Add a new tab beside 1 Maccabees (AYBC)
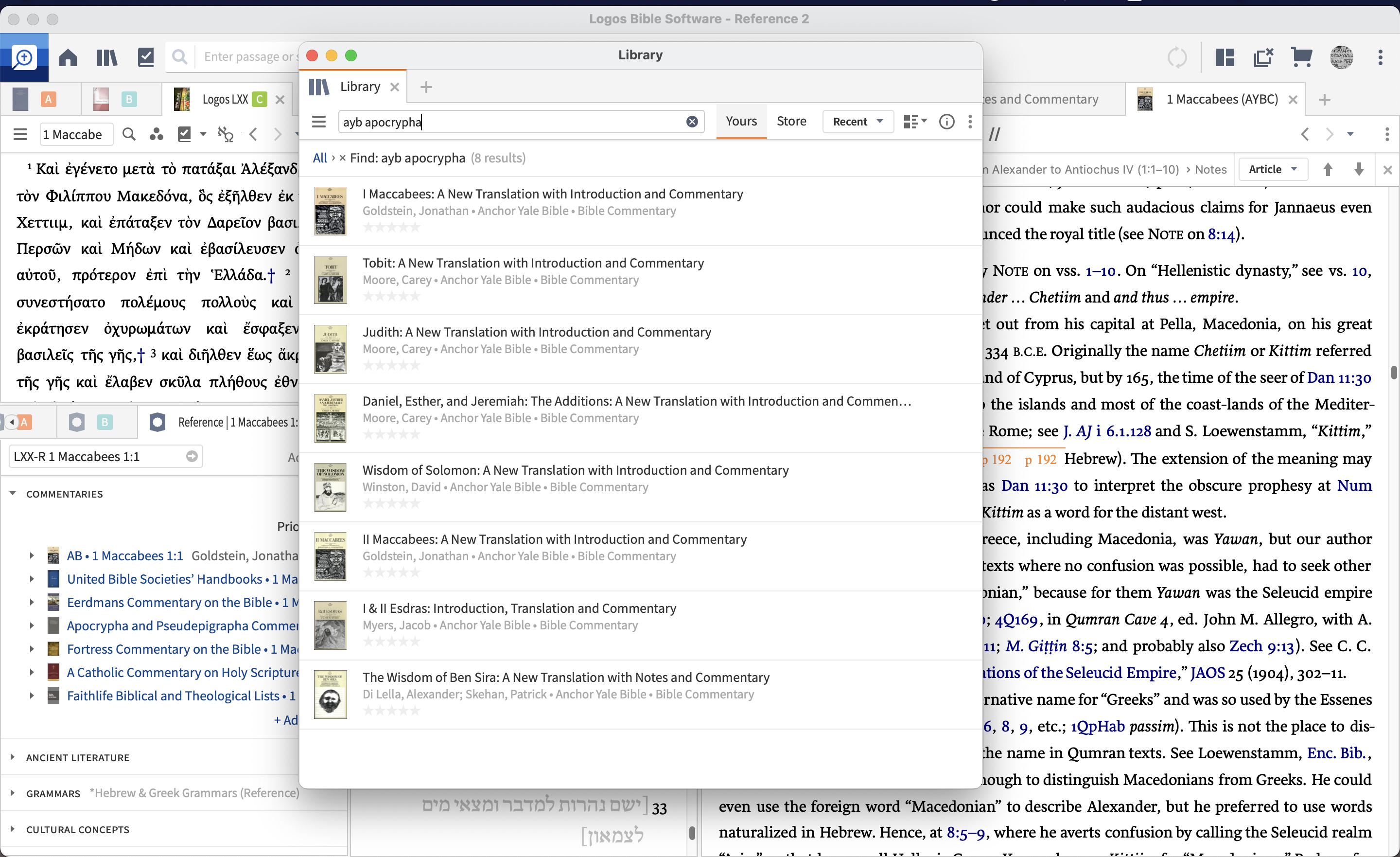The height and width of the screenshot is (857, 1400). click(1325, 100)
